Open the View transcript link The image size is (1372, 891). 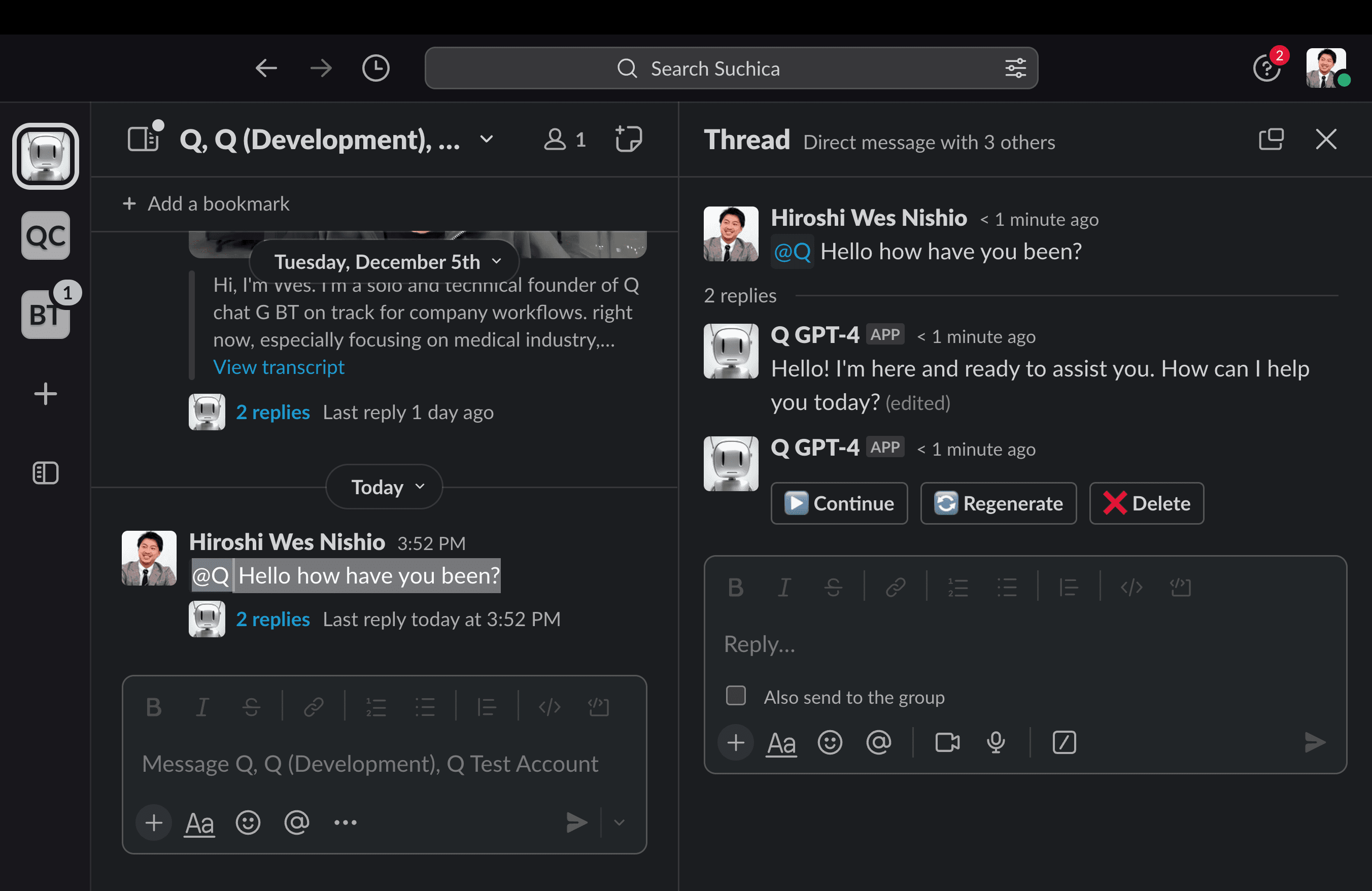point(279,366)
